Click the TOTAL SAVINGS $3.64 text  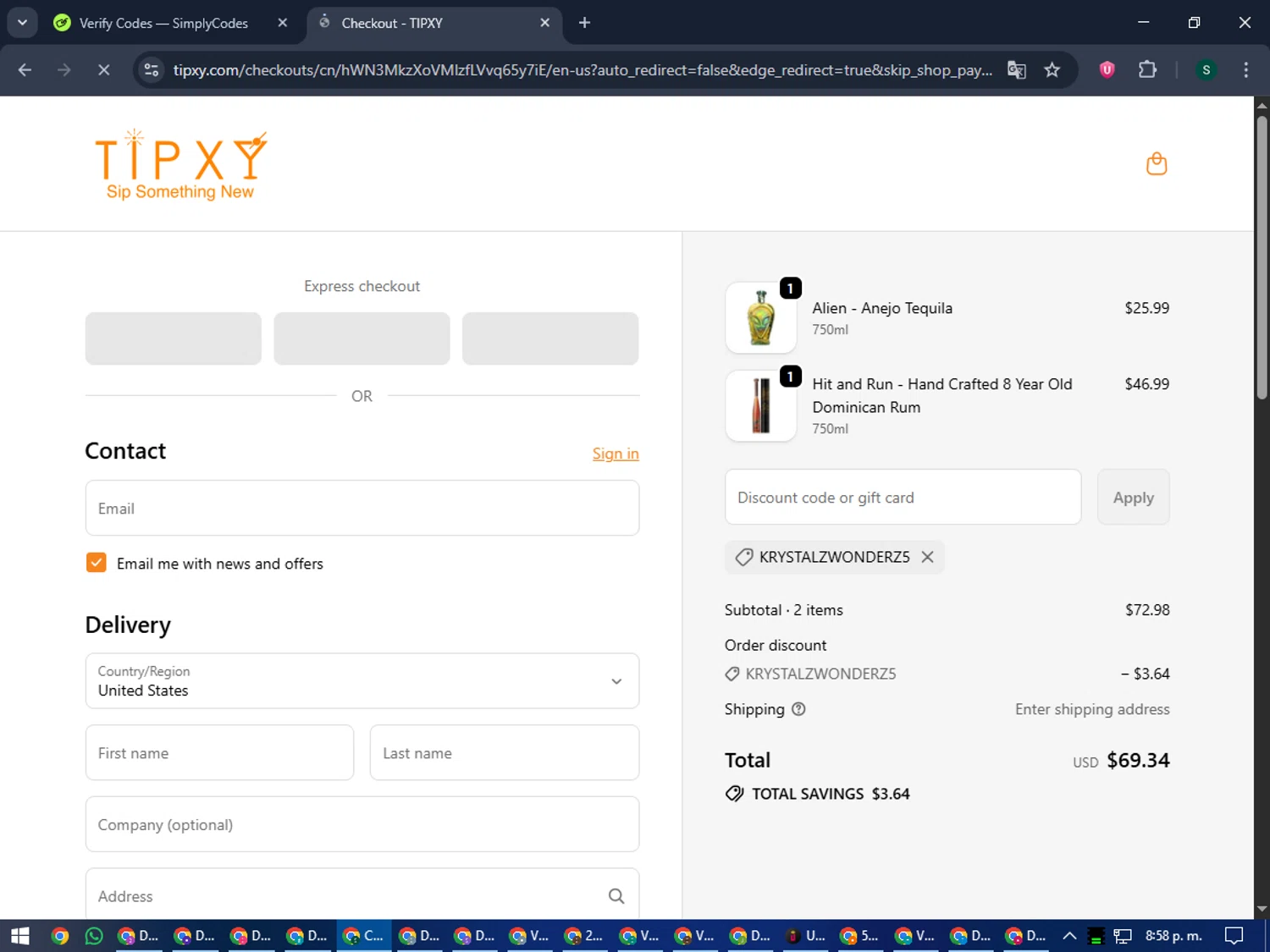click(831, 794)
